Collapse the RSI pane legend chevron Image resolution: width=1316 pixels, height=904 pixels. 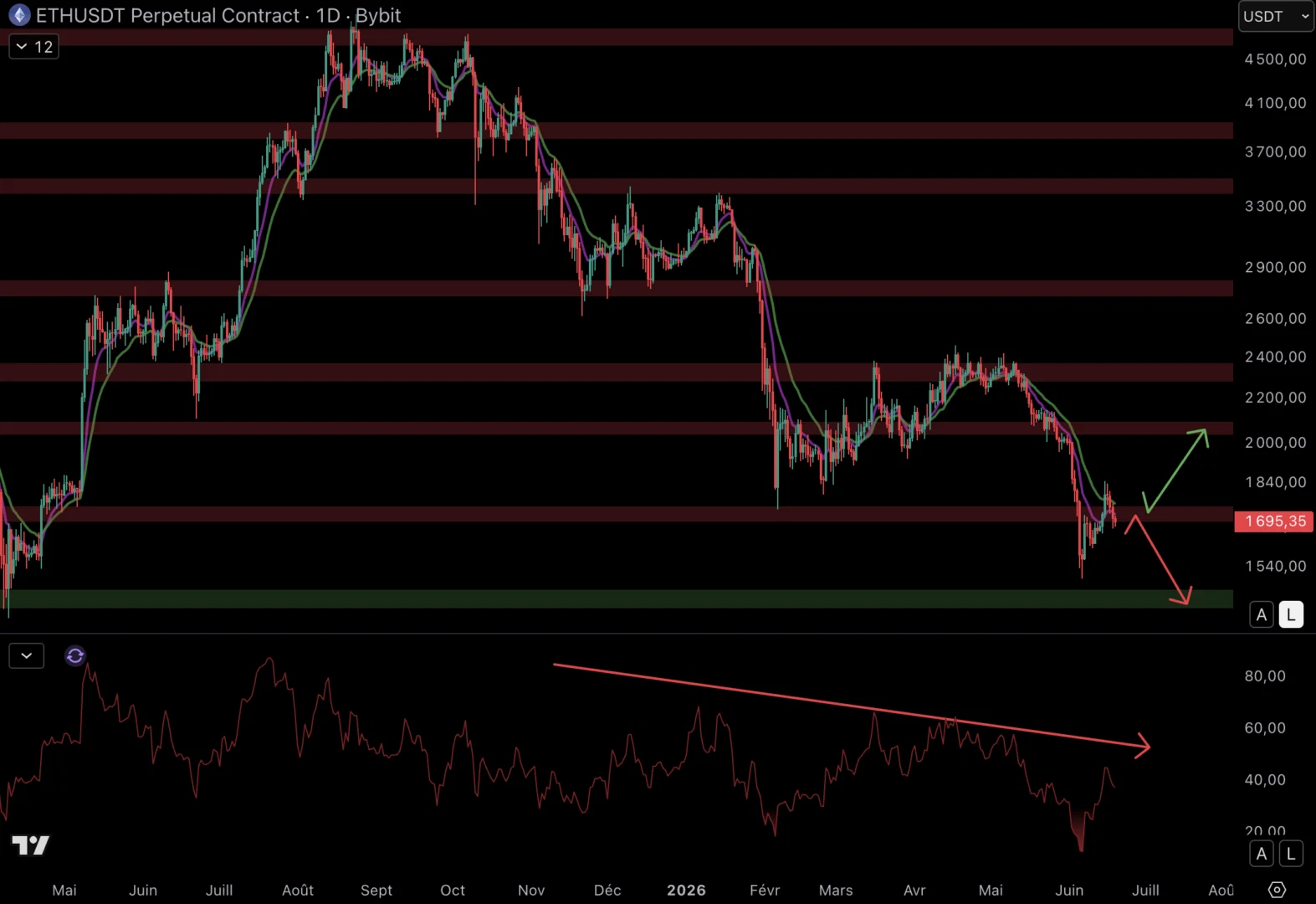pyautogui.click(x=26, y=655)
